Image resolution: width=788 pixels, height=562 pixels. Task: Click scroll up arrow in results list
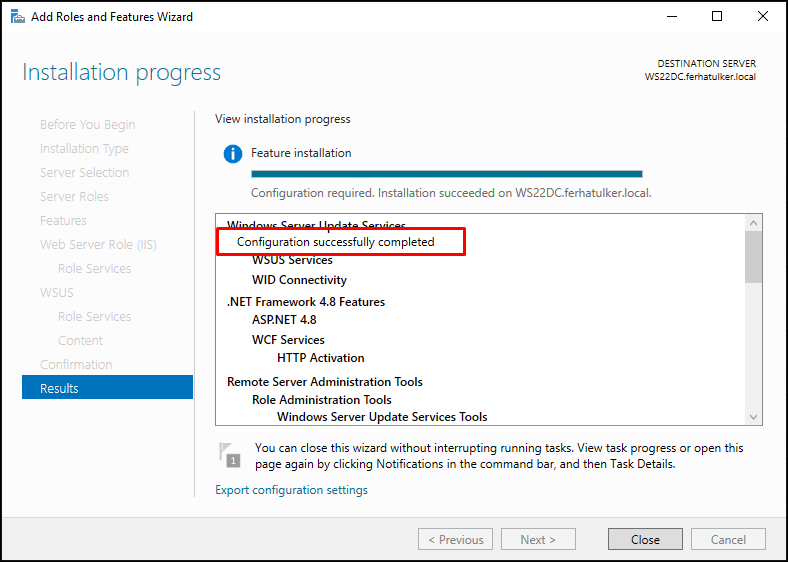coord(753,222)
